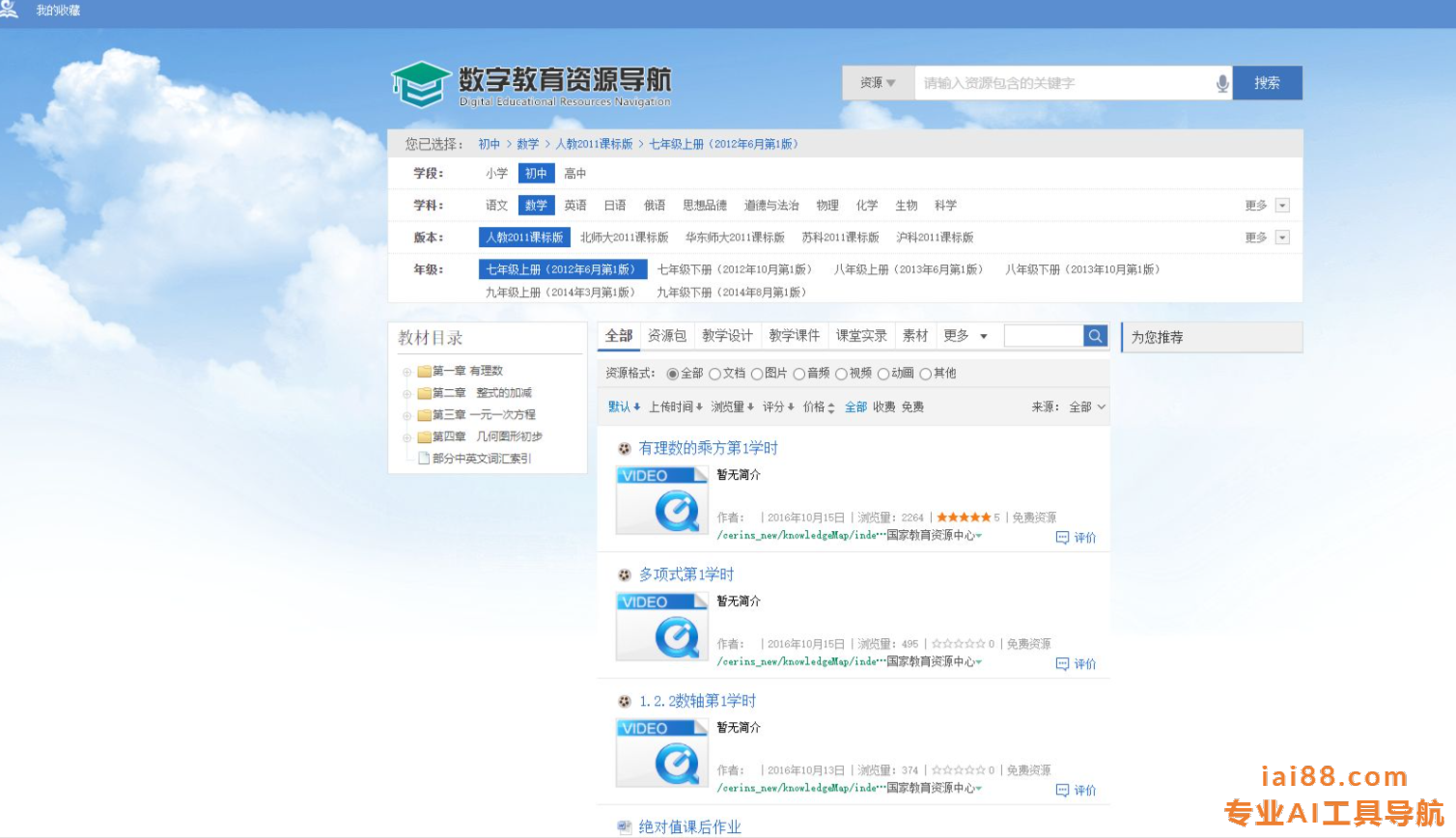Choose the 北师大2011课标版 edition

(x=624, y=237)
